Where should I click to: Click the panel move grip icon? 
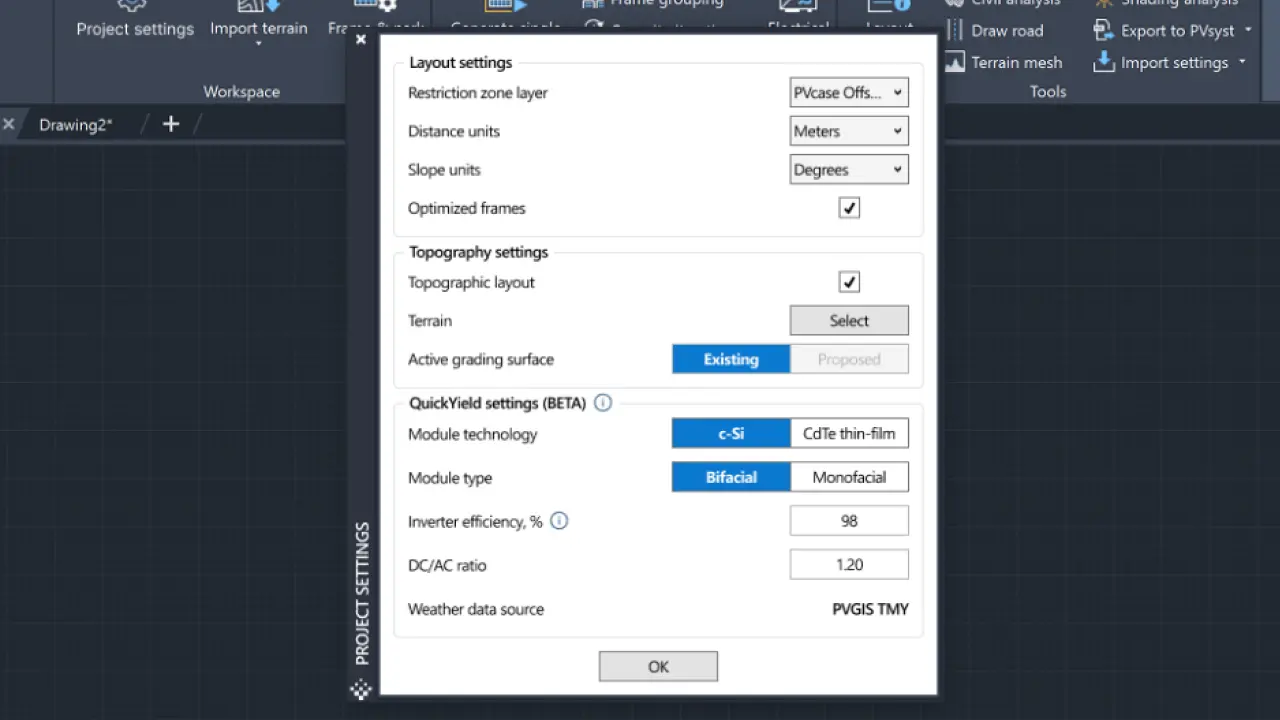tap(361, 689)
